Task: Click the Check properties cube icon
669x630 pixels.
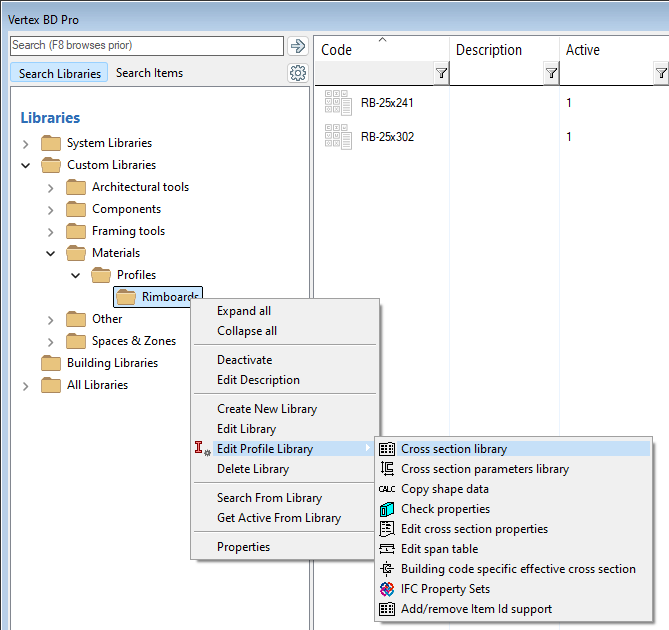Action: pos(386,509)
